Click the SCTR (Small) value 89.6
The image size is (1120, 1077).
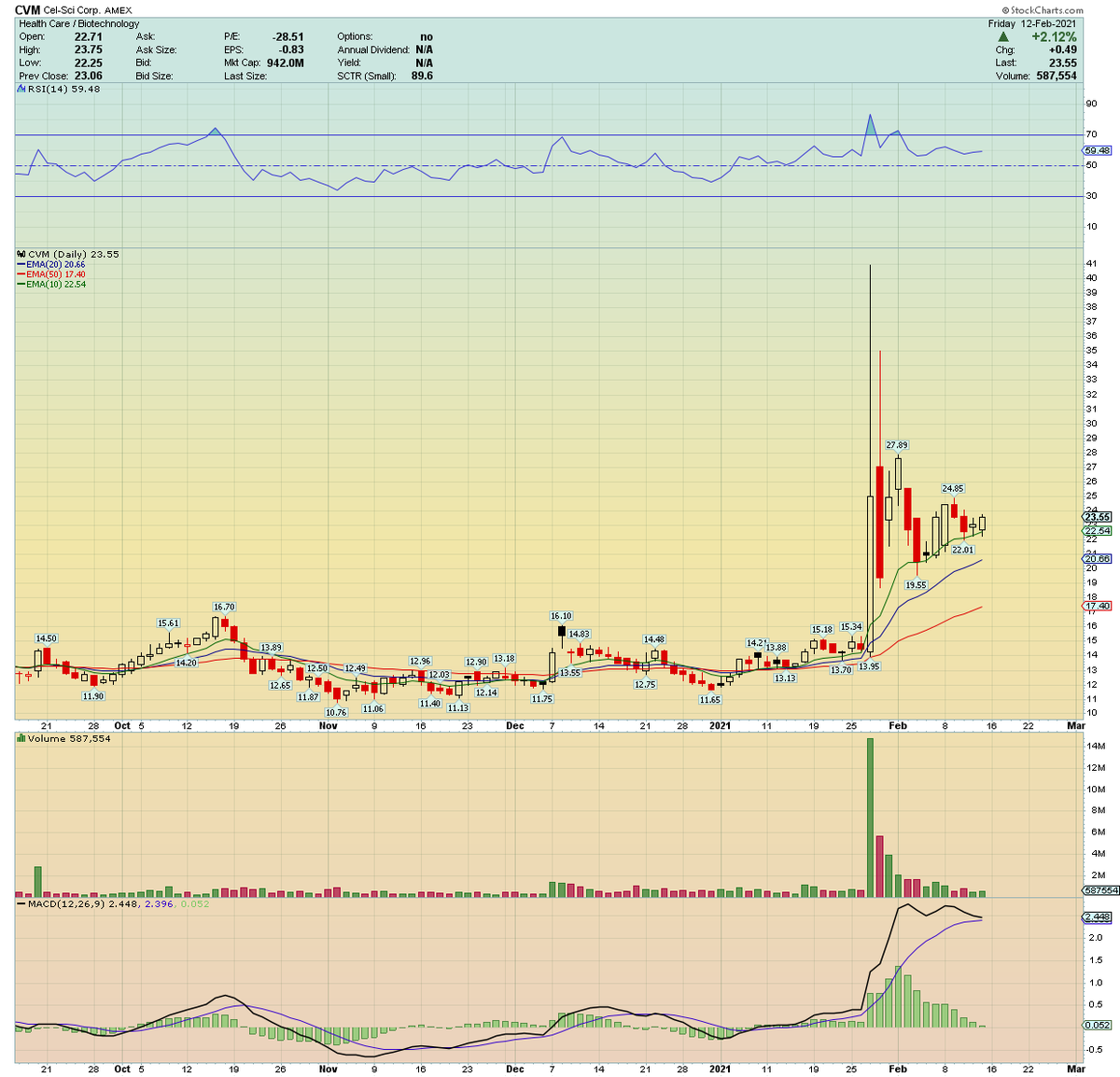[x=422, y=77]
